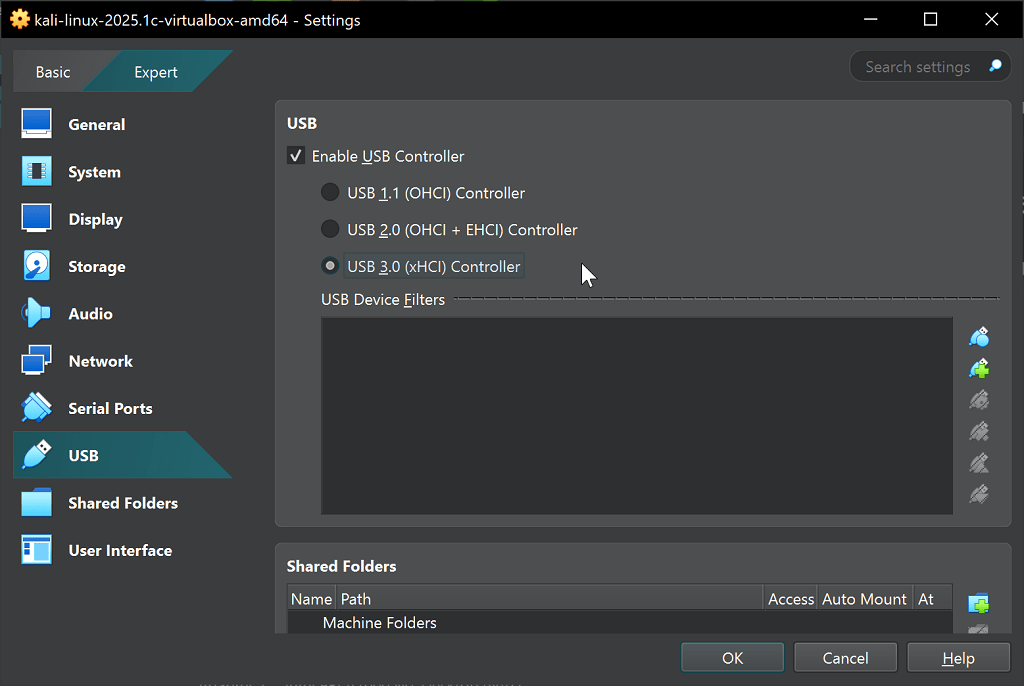Jump to the Serial Ports section

click(x=123, y=408)
